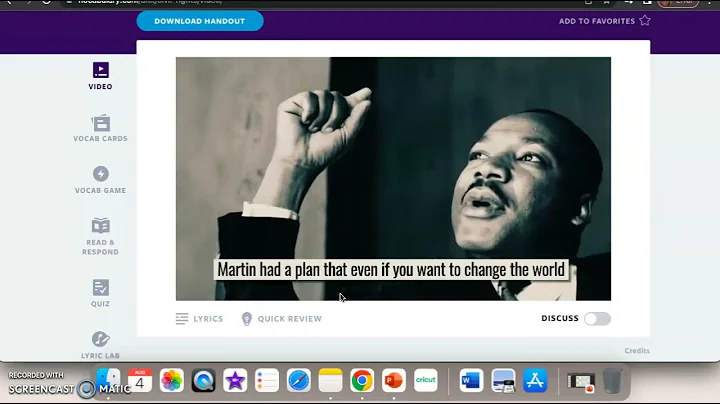
Task: Open Reminders from the dock
Action: click(267, 381)
